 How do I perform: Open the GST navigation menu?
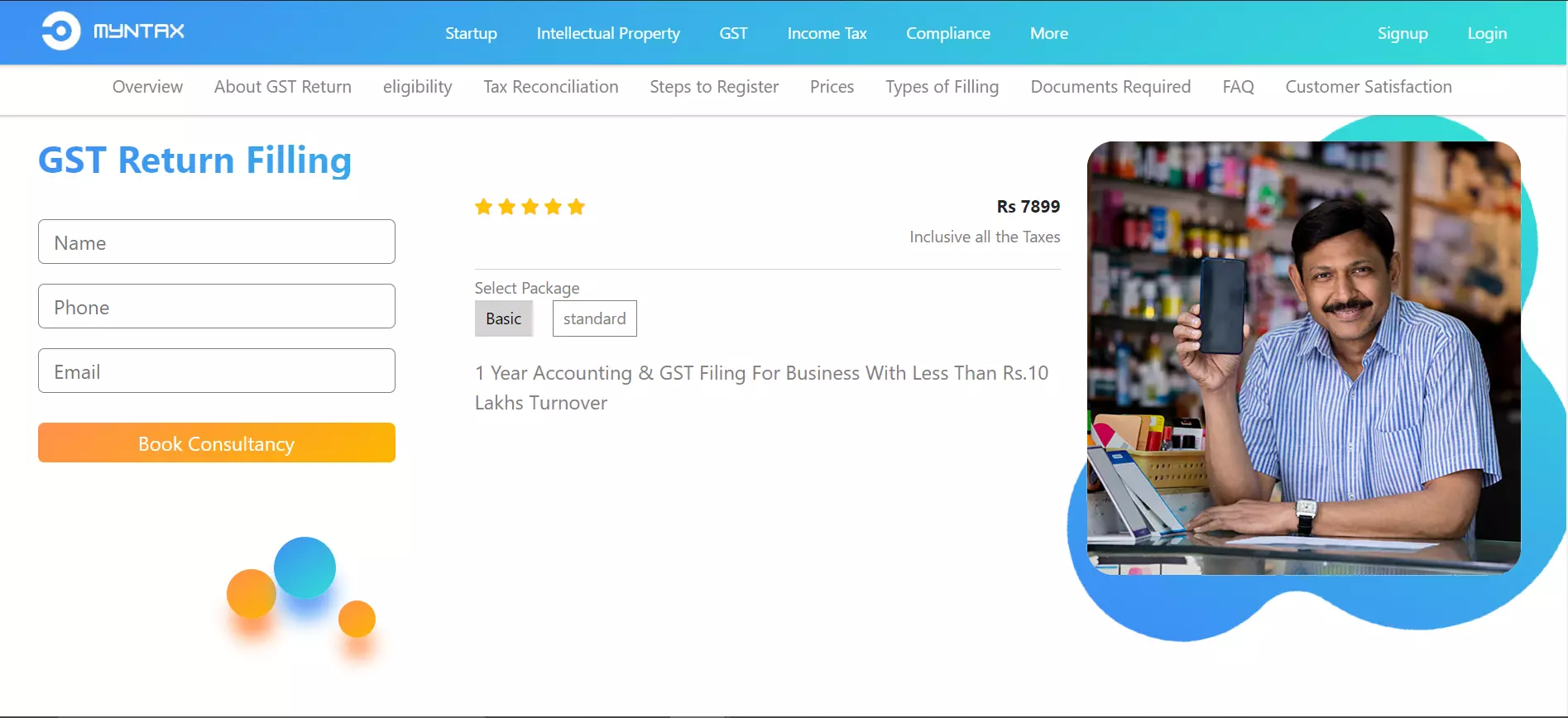point(733,33)
